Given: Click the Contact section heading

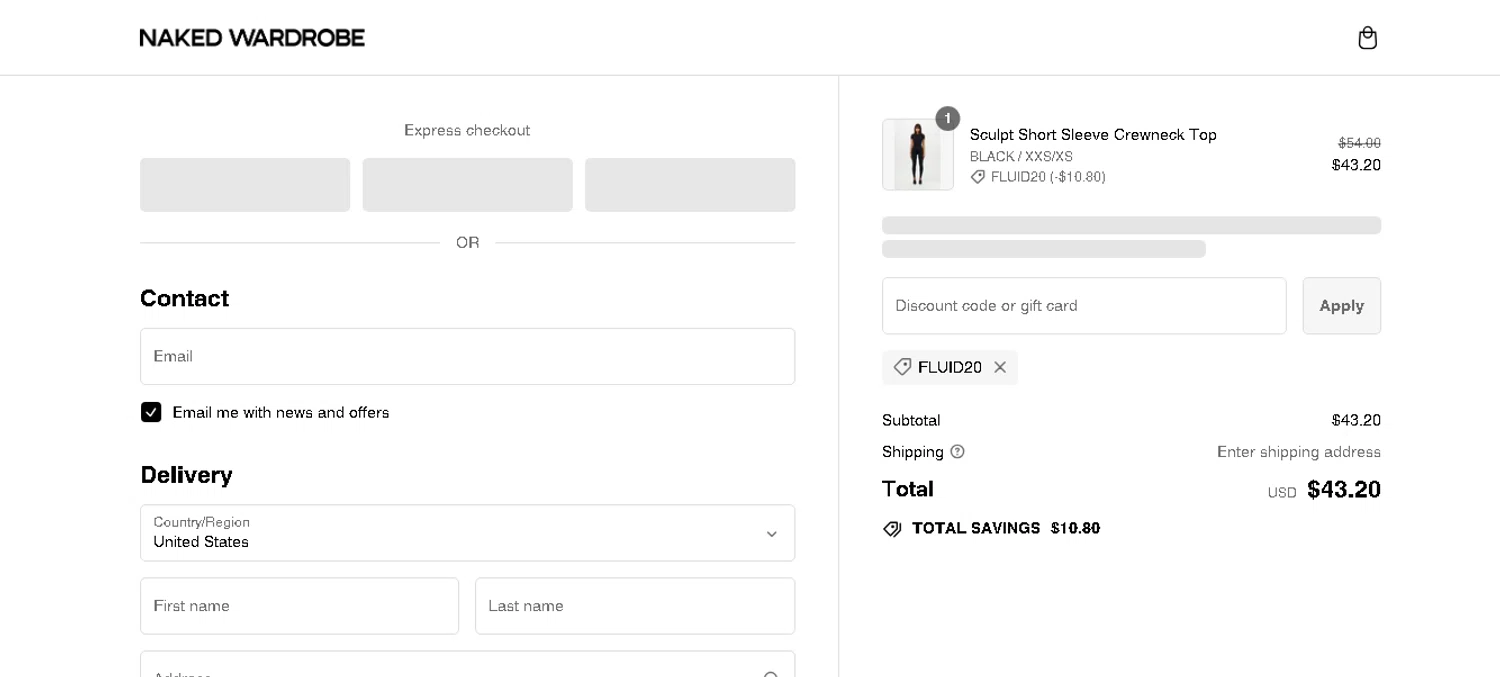Looking at the screenshot, I should tap(184, 298).
